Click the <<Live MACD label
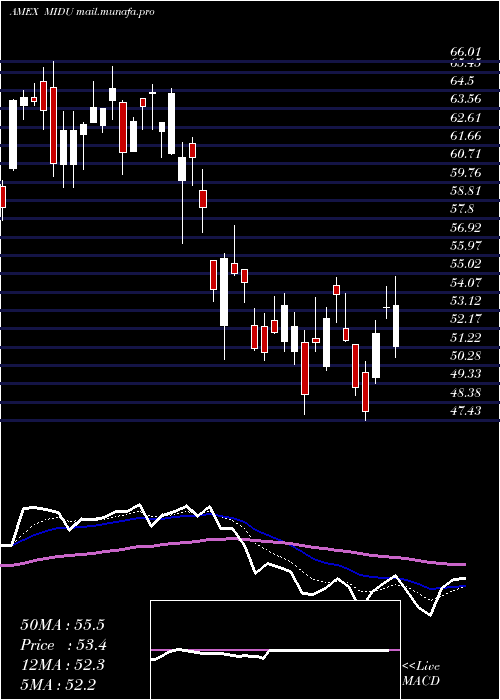500x700 pixels. tap(421, 674)
